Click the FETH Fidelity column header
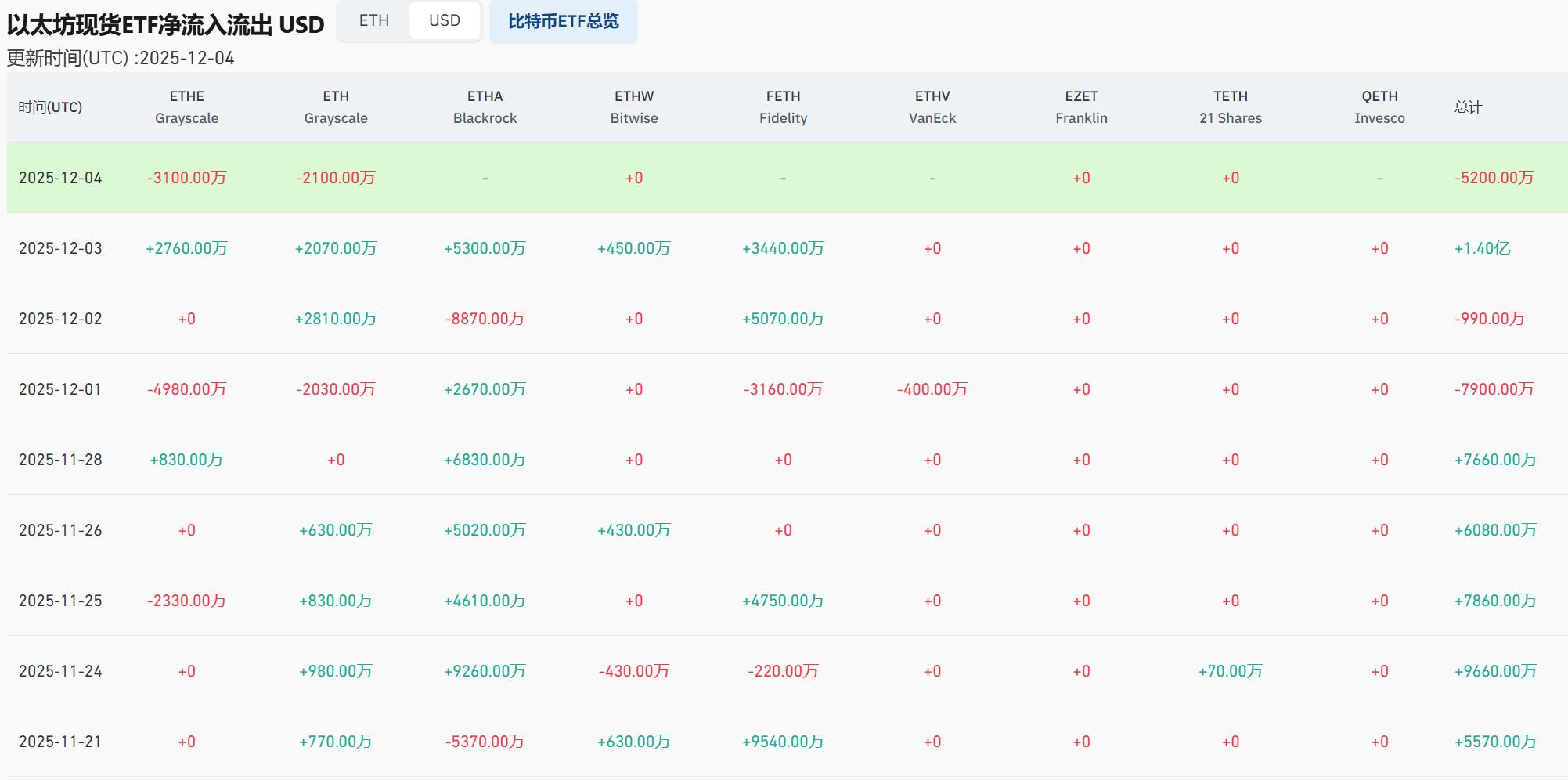Viewport: 1568px width, 780px height. (784, 107)
